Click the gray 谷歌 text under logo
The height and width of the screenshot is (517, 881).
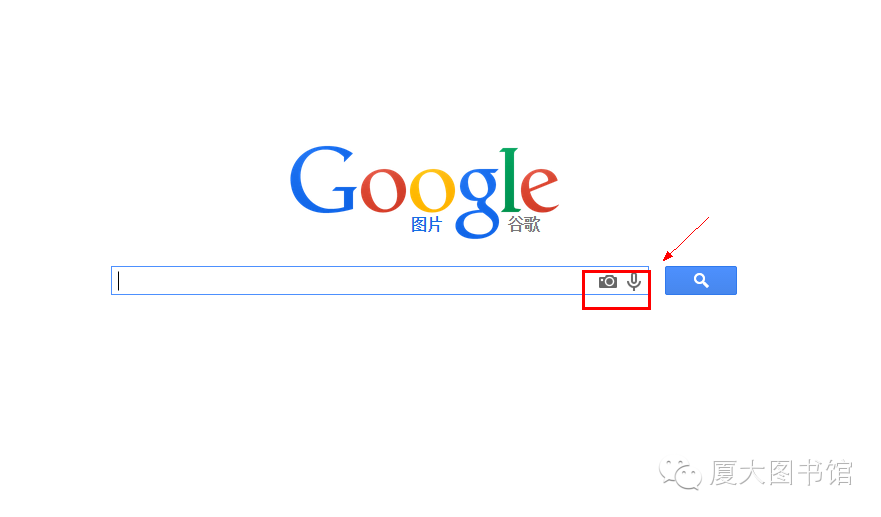pos(524,224)
